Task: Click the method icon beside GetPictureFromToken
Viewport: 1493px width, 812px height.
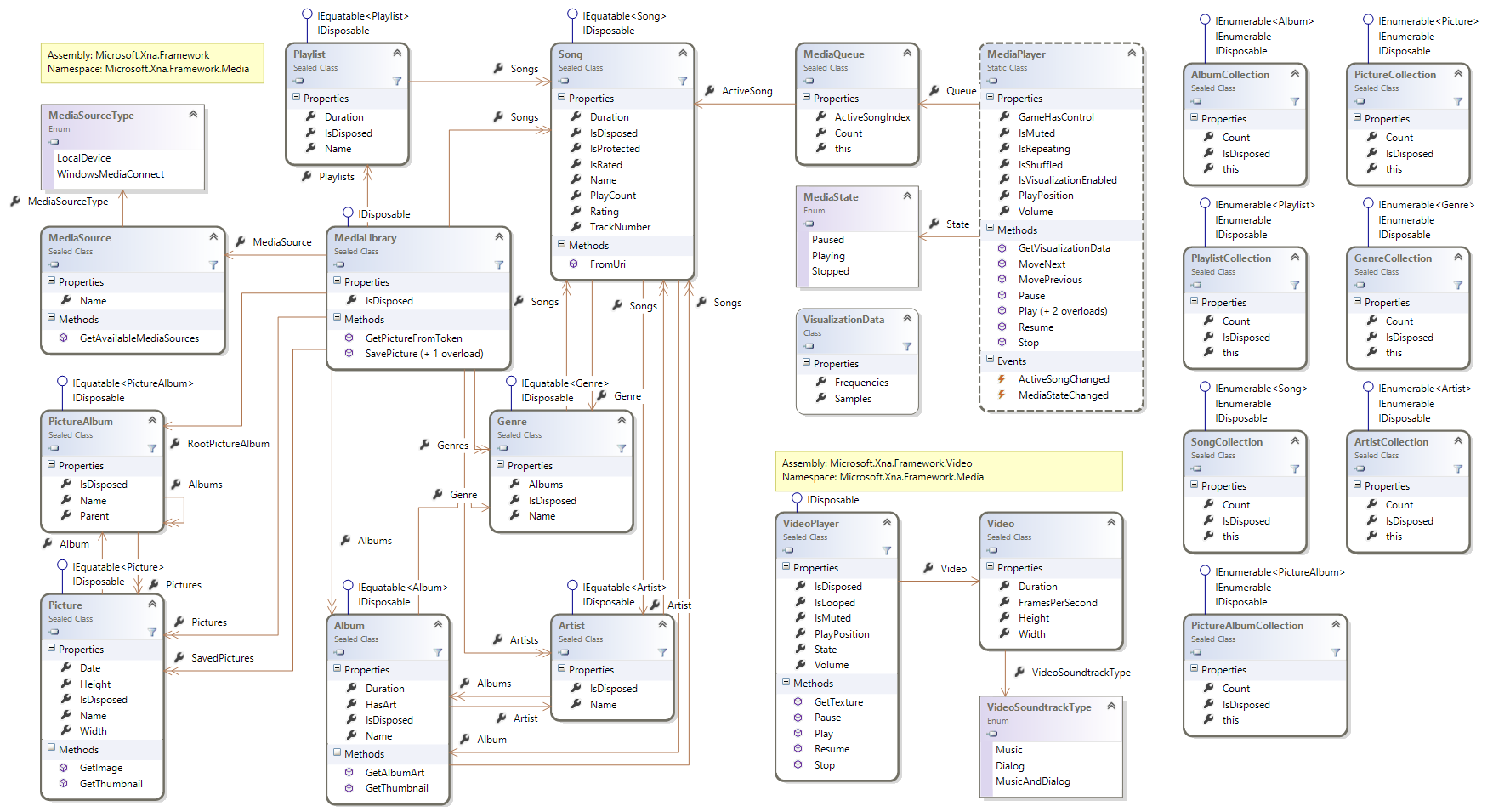Action: [349, 338]
